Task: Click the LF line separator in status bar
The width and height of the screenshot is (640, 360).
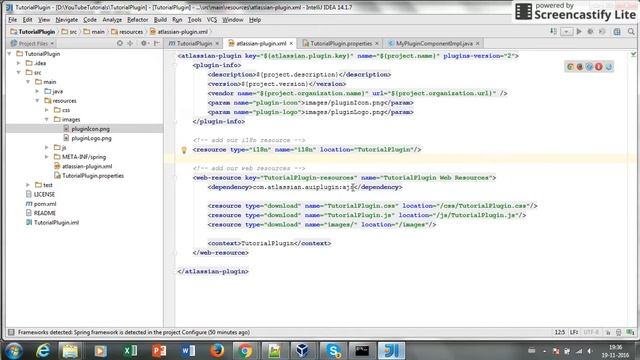Action: tap(574, 332)
